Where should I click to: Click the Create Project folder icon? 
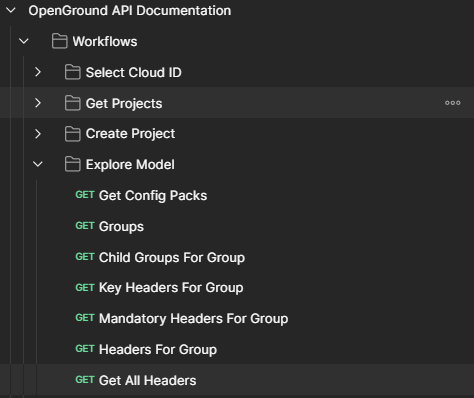pyautogui.click(x=72, y=134)
